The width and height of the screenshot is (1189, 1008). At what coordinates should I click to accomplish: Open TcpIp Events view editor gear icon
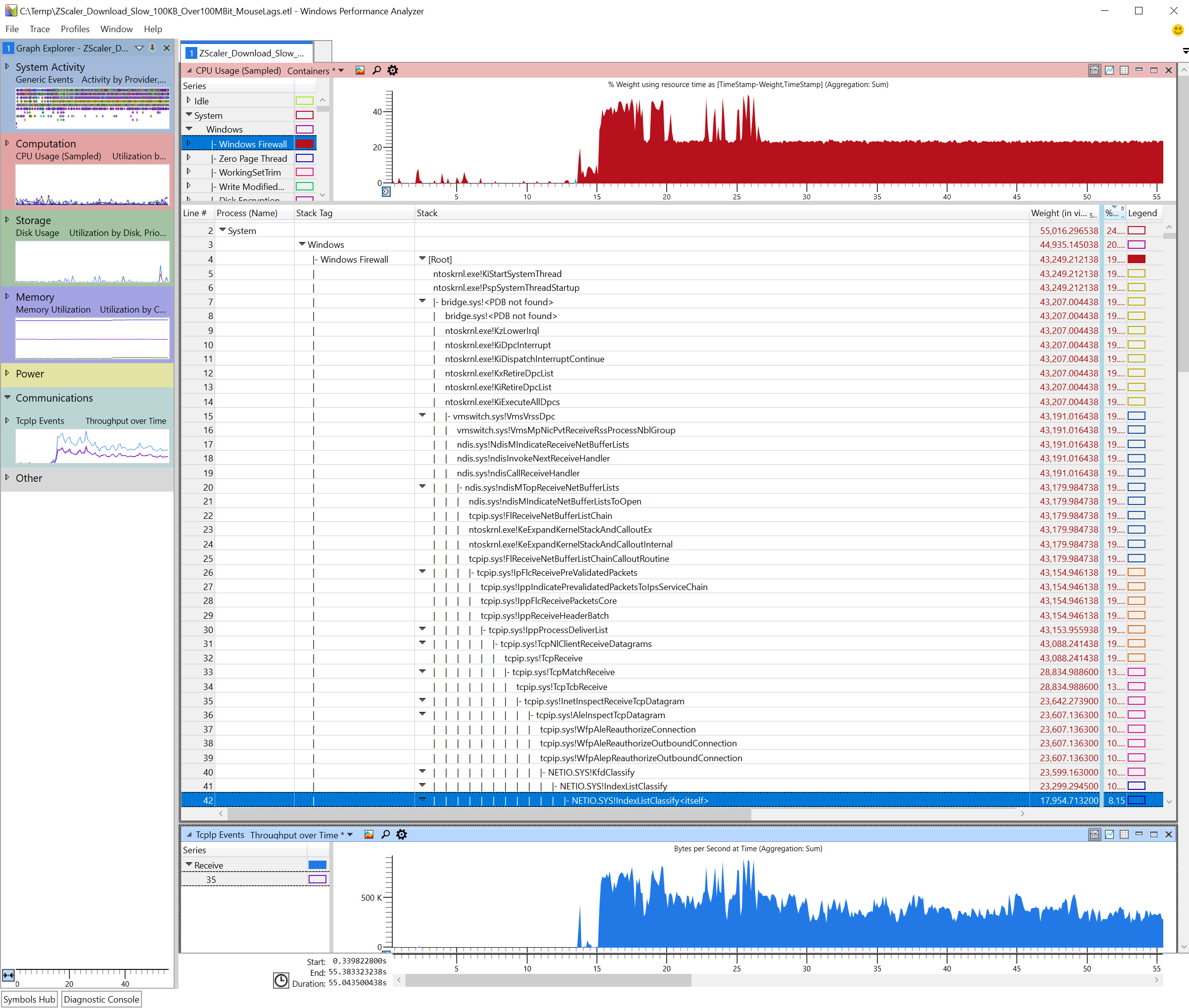402,834
